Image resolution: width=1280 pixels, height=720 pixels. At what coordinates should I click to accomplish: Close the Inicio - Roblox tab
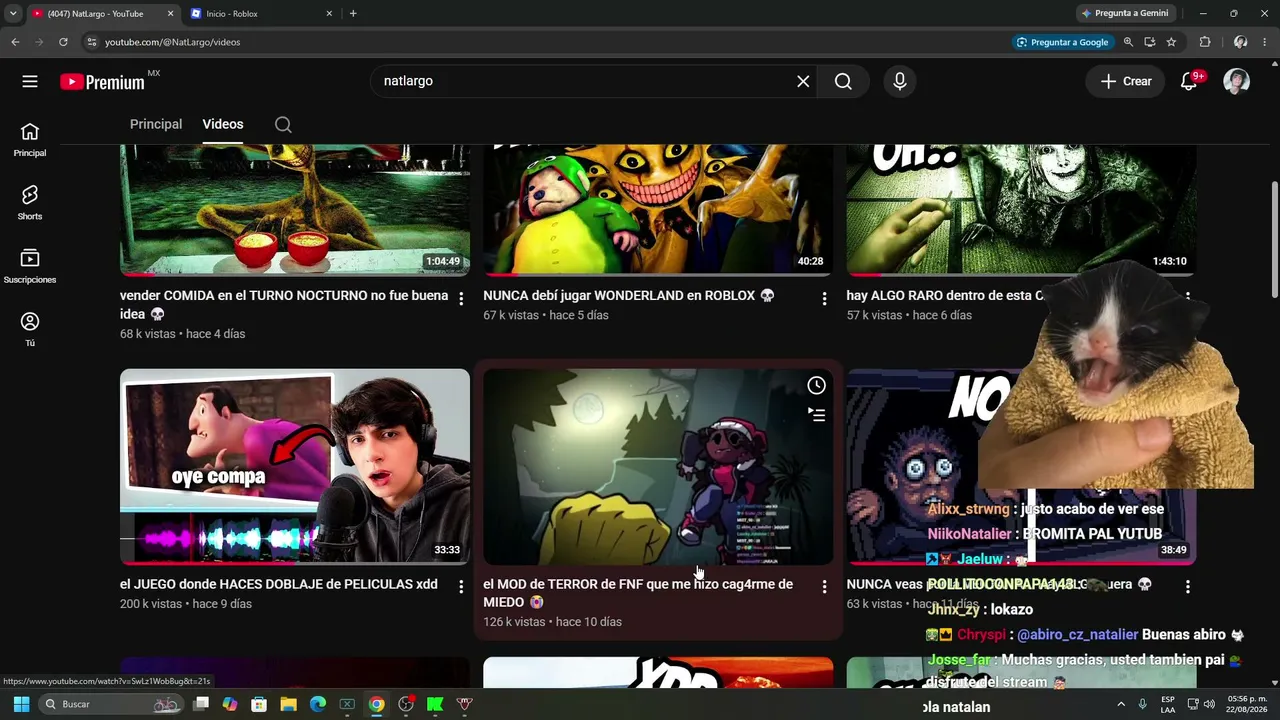(329, 14)
